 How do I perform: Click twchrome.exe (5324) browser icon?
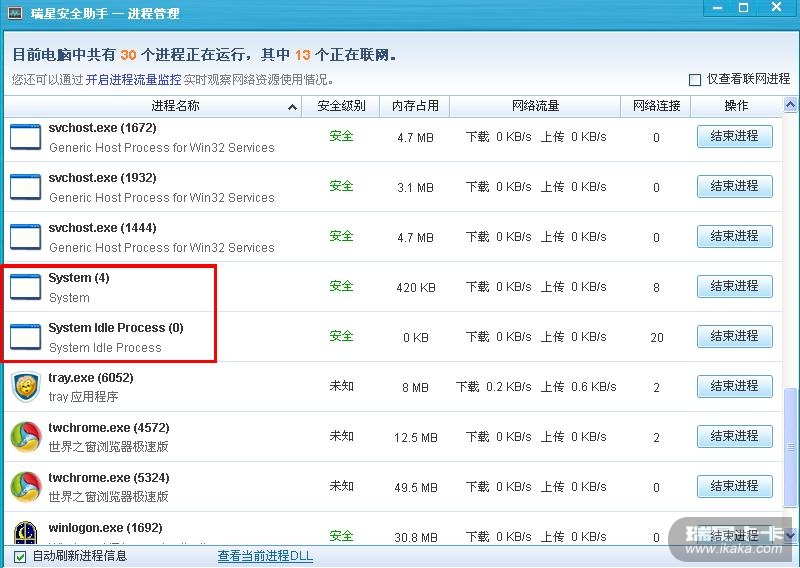pyautogui.click(x=26, y=487)
